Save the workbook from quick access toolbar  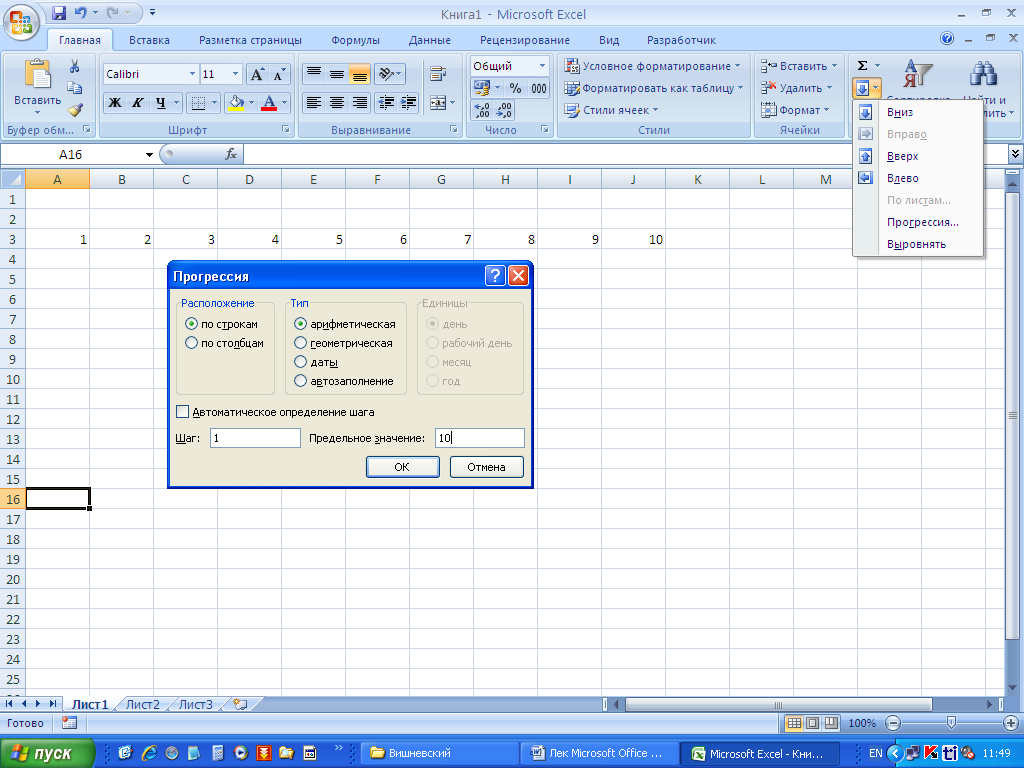(59, 13)
